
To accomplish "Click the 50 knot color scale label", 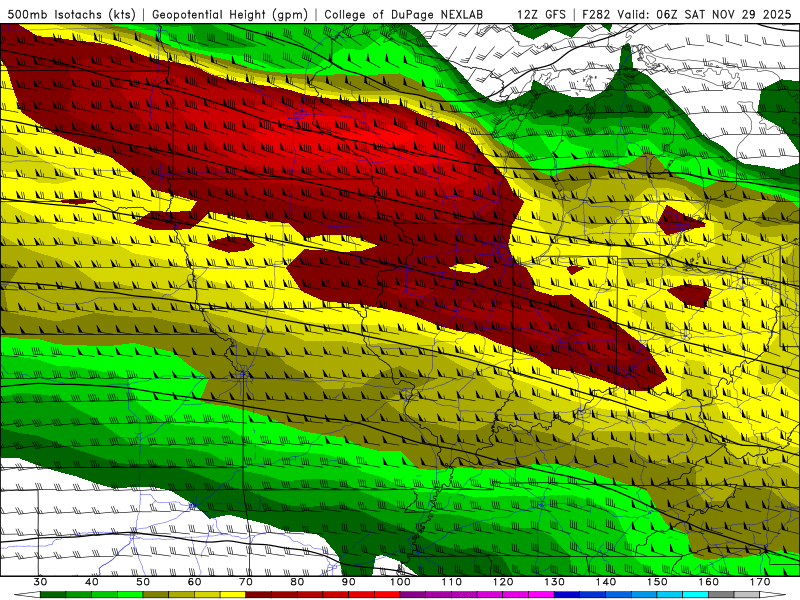I will [143, 582].
